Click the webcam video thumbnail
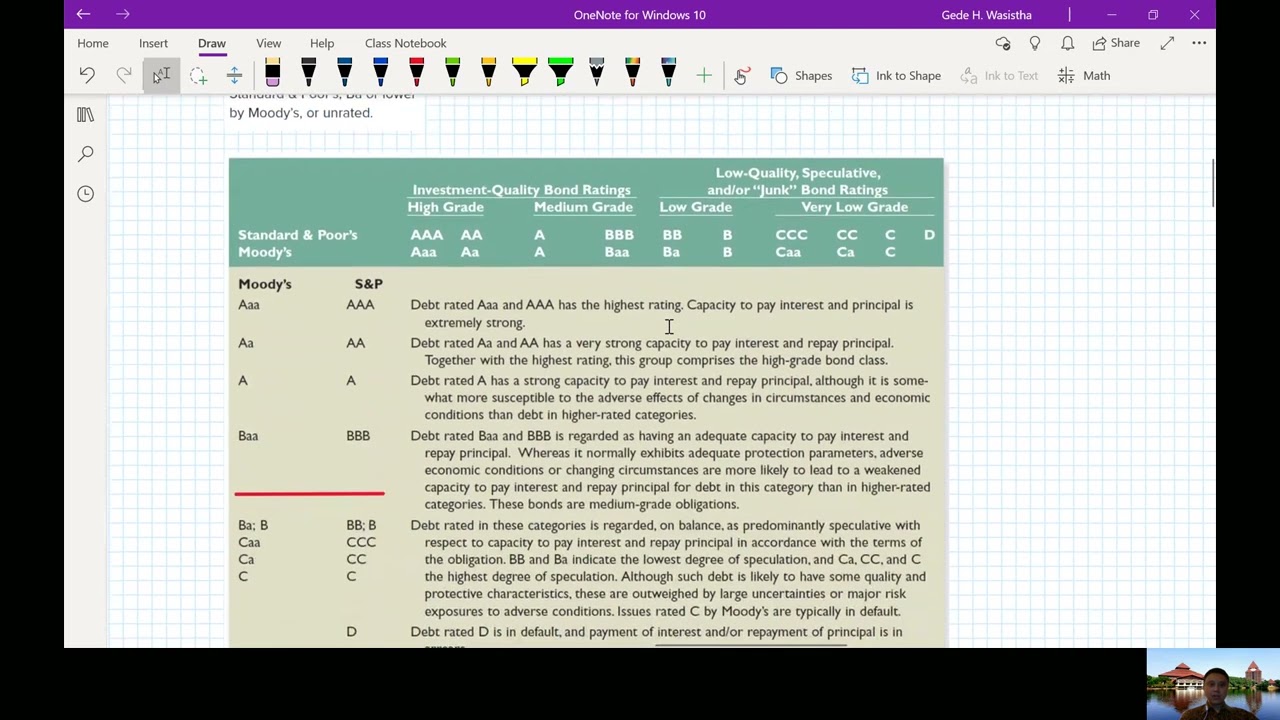This screenshot has height=720, width=1280. point(1213,685)
